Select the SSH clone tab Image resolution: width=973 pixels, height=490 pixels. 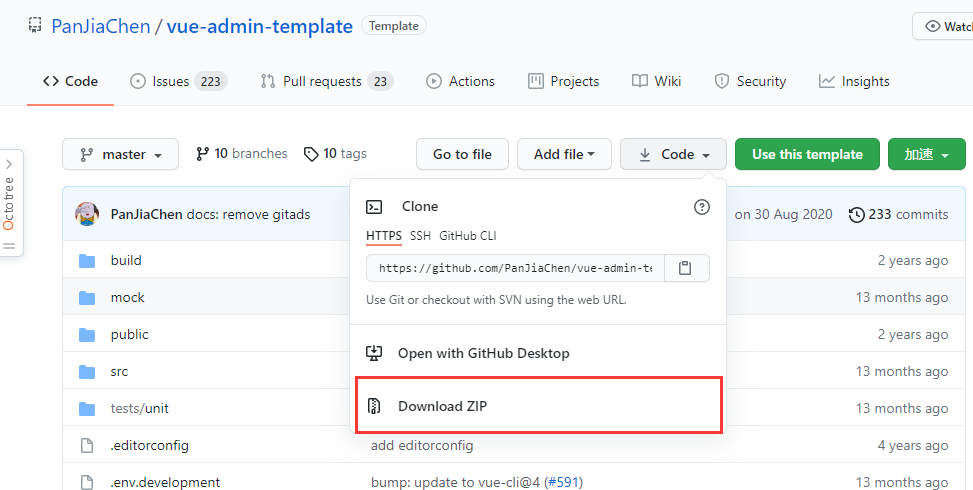[420, 236]
